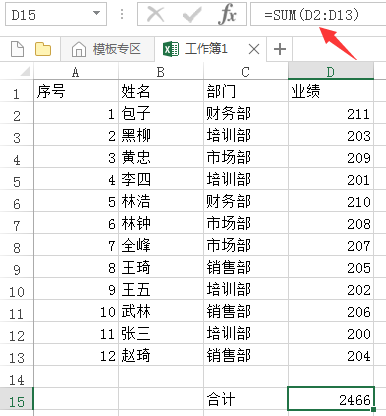
Task: Close the 工作簿1 tab
Action: (x=254, y=49)
